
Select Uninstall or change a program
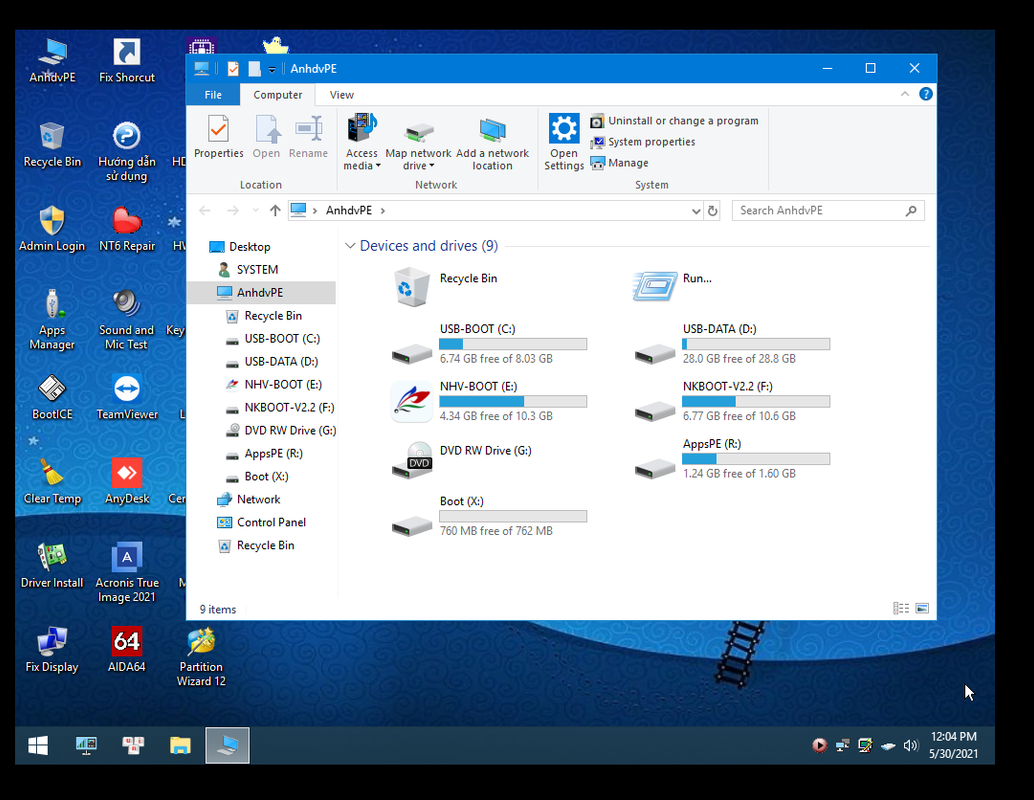(674, 121)
